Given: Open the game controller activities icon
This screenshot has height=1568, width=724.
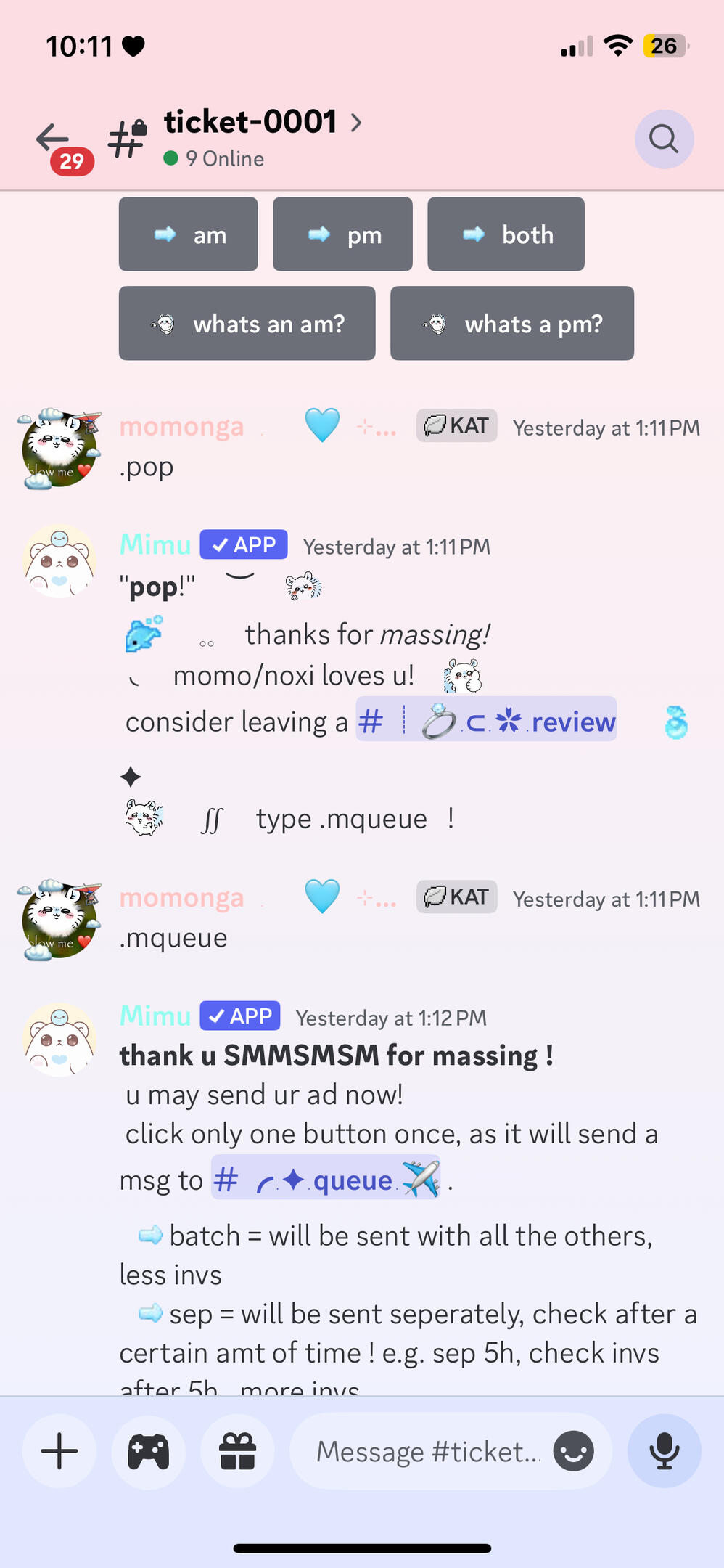Looking at the screenshot, I should [x=149, y=1451].
